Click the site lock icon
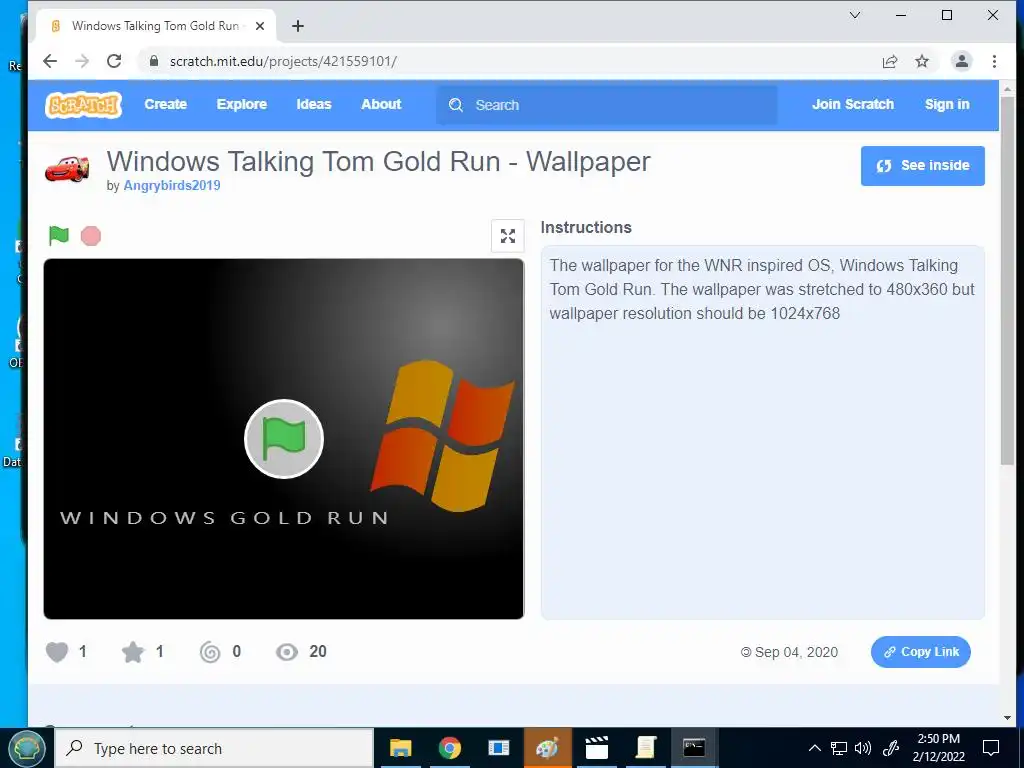Viewport: 1024px width, 768px height. point(154,61)
